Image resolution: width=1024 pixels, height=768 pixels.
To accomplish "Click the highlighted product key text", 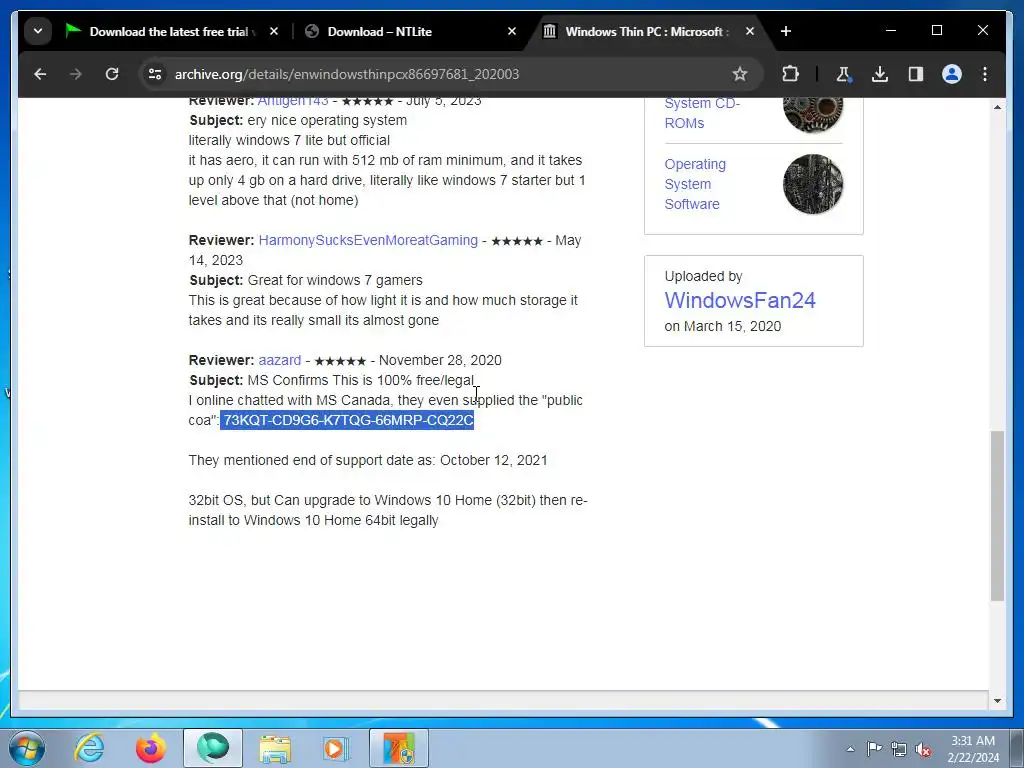I will [x=347, y=420].
